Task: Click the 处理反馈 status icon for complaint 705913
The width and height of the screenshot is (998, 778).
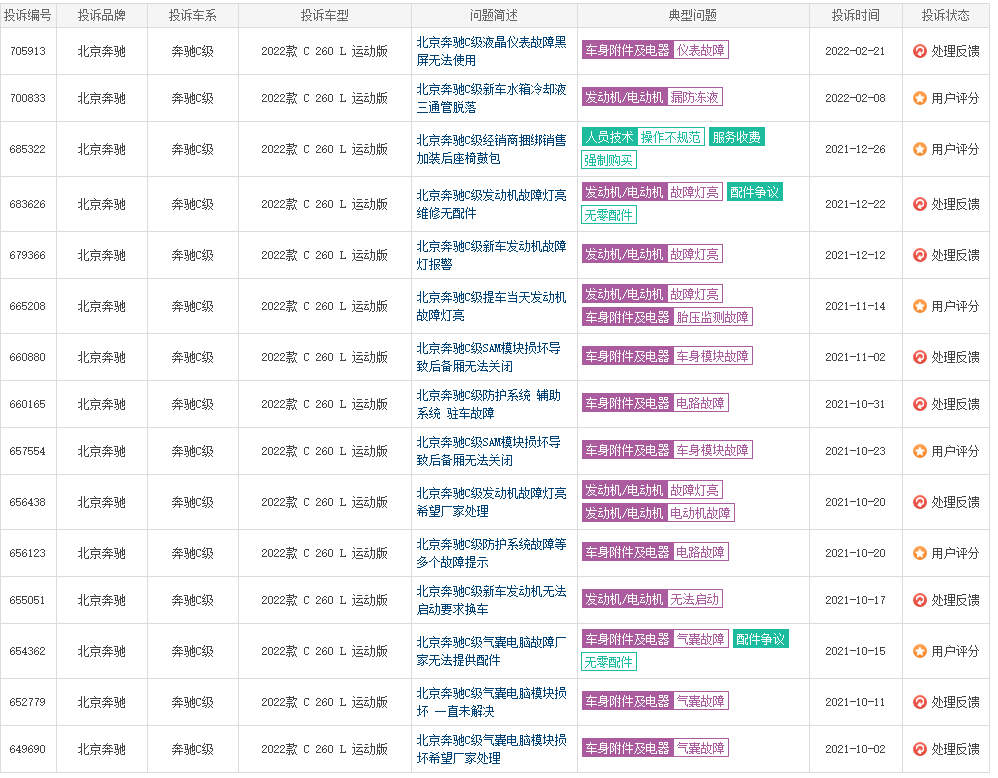Action: point(919,51)
